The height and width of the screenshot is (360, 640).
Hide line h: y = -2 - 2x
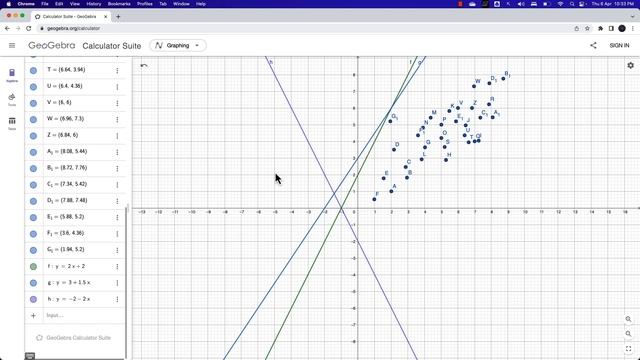click(33, 299)
